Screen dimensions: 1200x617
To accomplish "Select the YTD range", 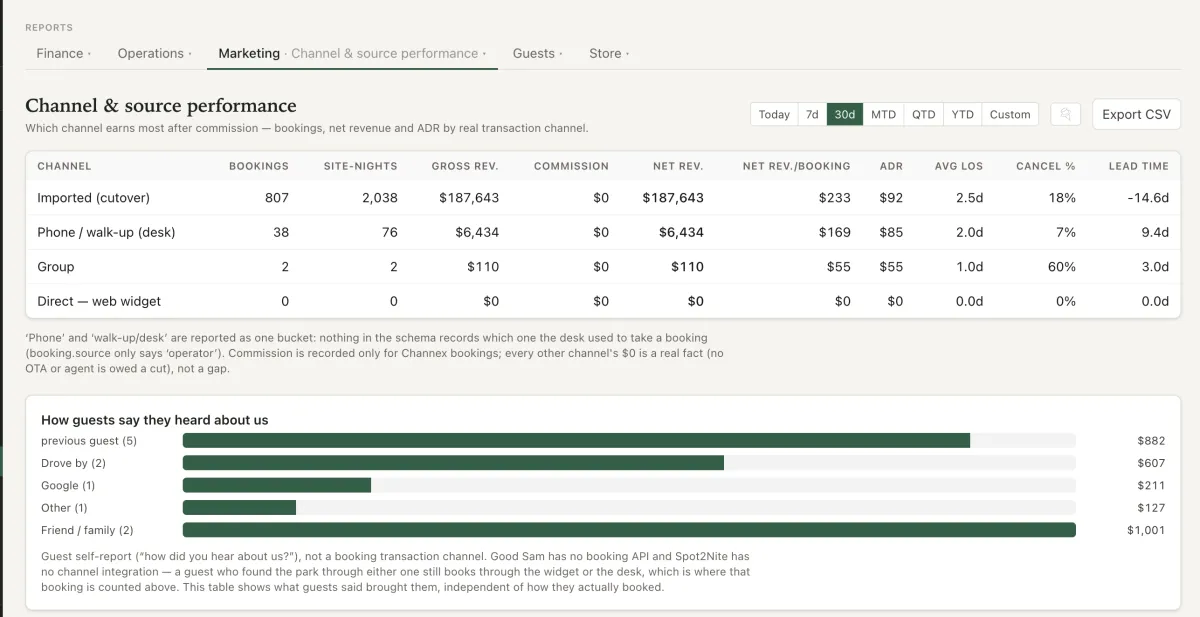I will [x=963, y=114].
